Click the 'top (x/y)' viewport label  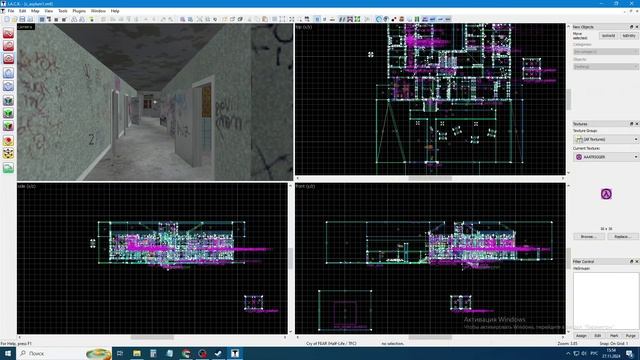coord(304,27)
